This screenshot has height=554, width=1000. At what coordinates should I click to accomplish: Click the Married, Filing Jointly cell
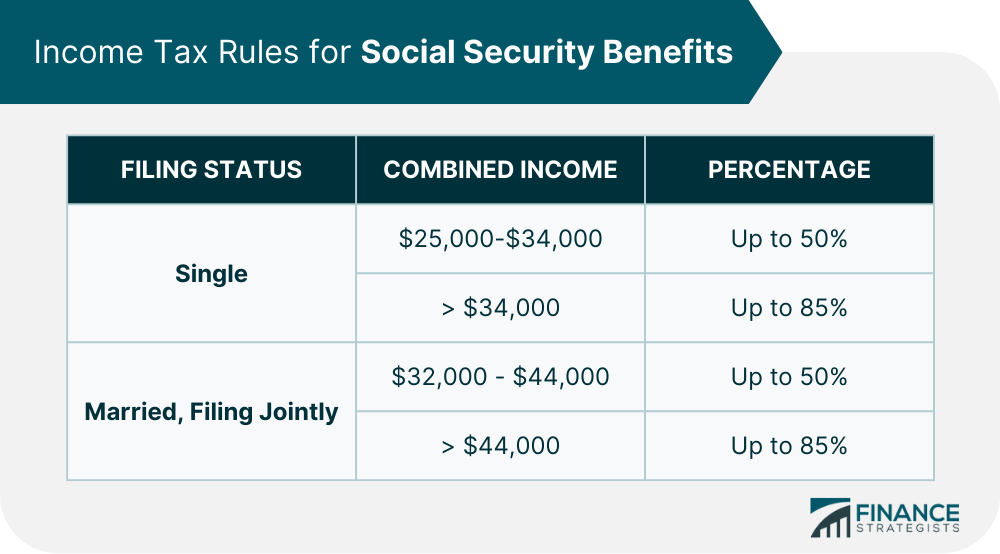(211, 411)
